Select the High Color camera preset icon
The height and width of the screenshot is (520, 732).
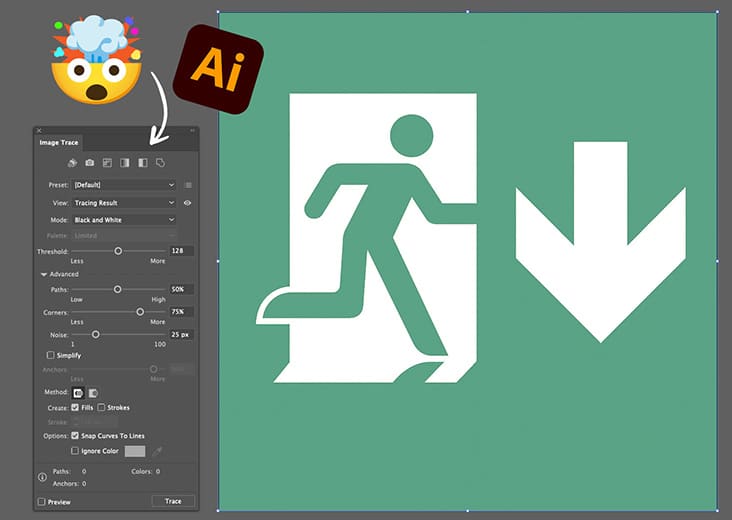tap(90, 162)
